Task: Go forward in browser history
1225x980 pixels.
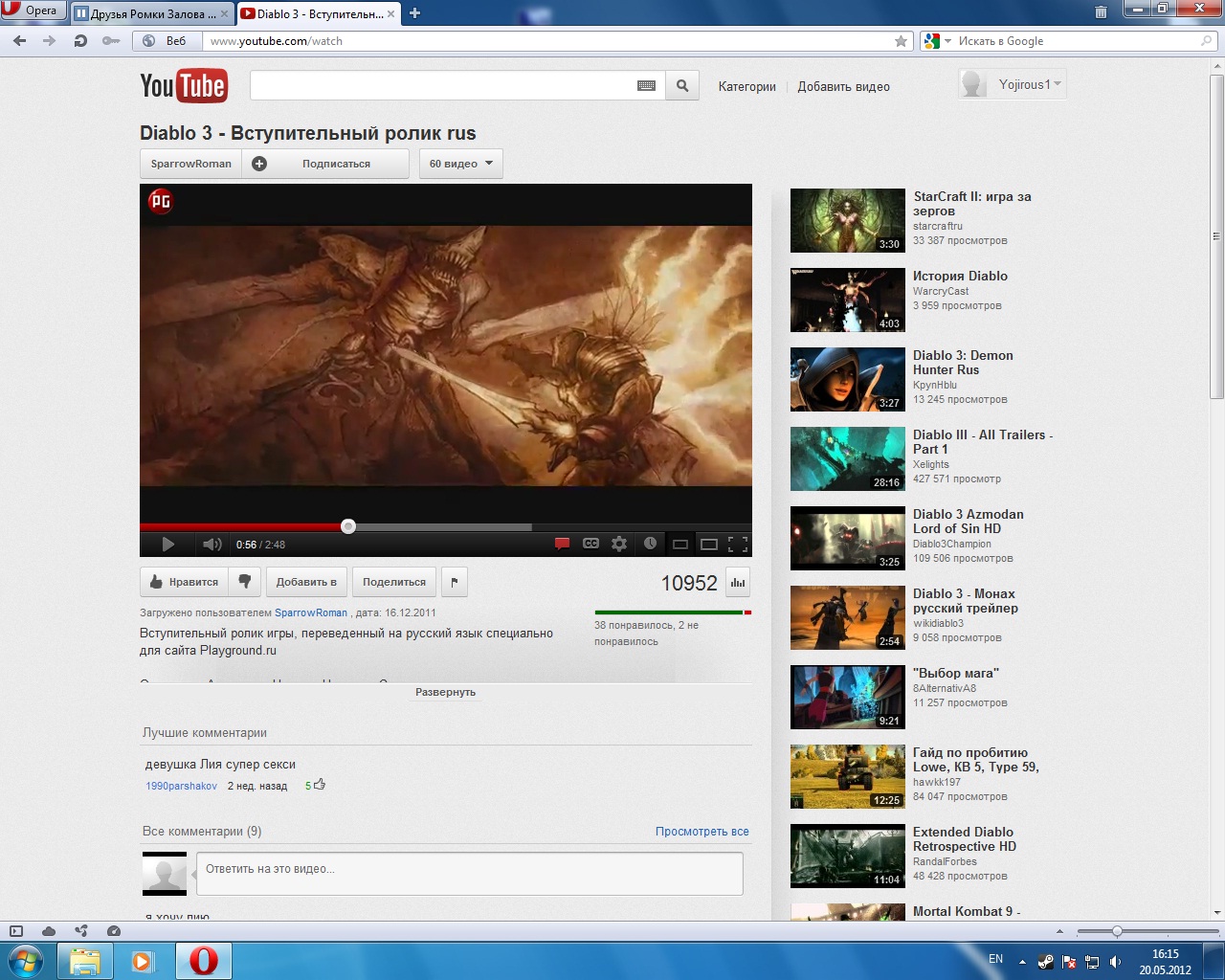Action: click(50, 41)
